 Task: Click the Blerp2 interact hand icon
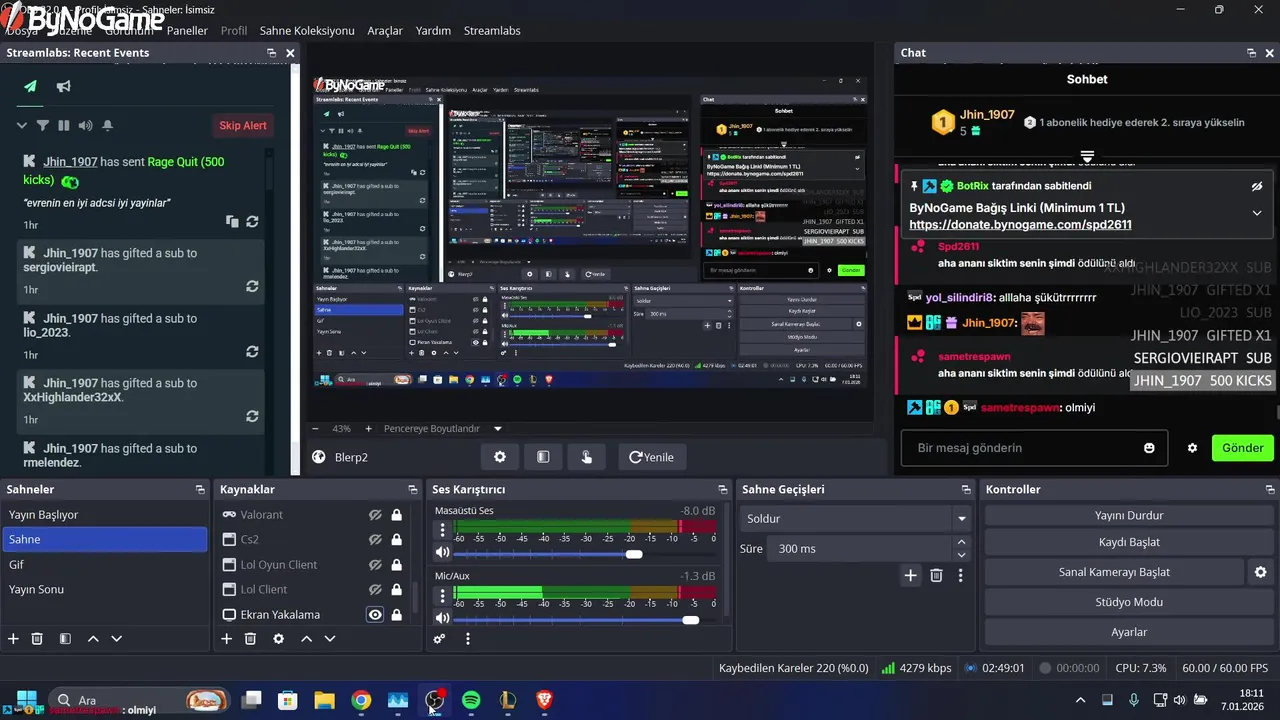pos(587,457)
